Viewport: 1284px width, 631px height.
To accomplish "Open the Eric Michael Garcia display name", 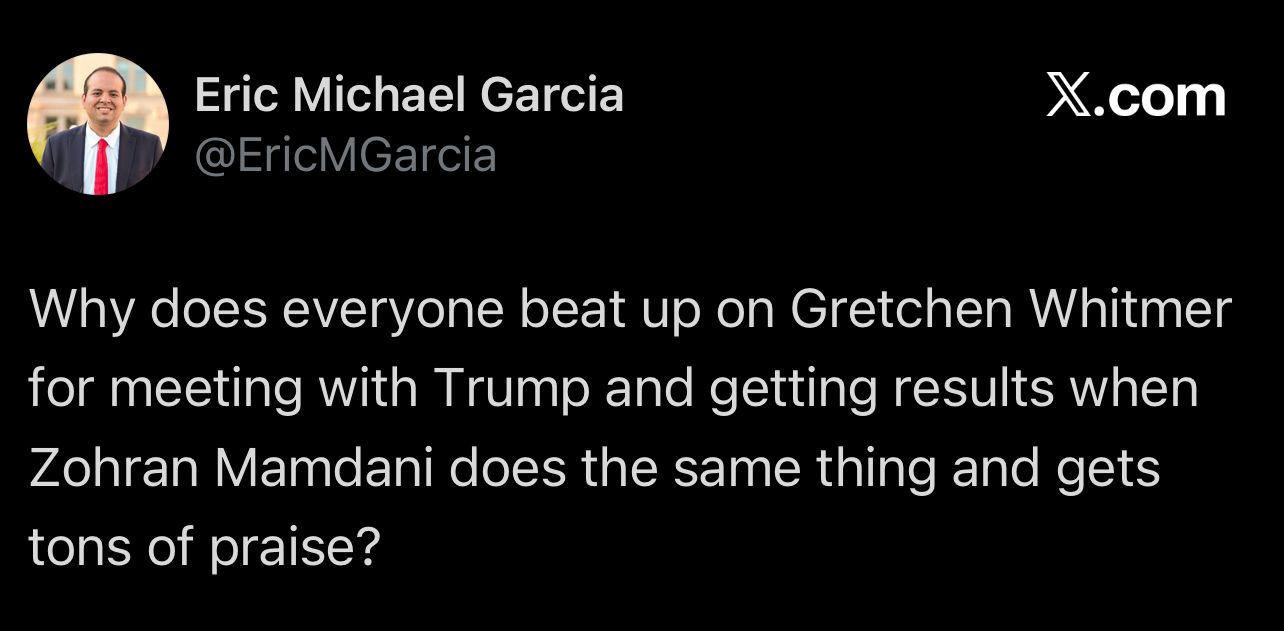I will (x=408, y=95).
